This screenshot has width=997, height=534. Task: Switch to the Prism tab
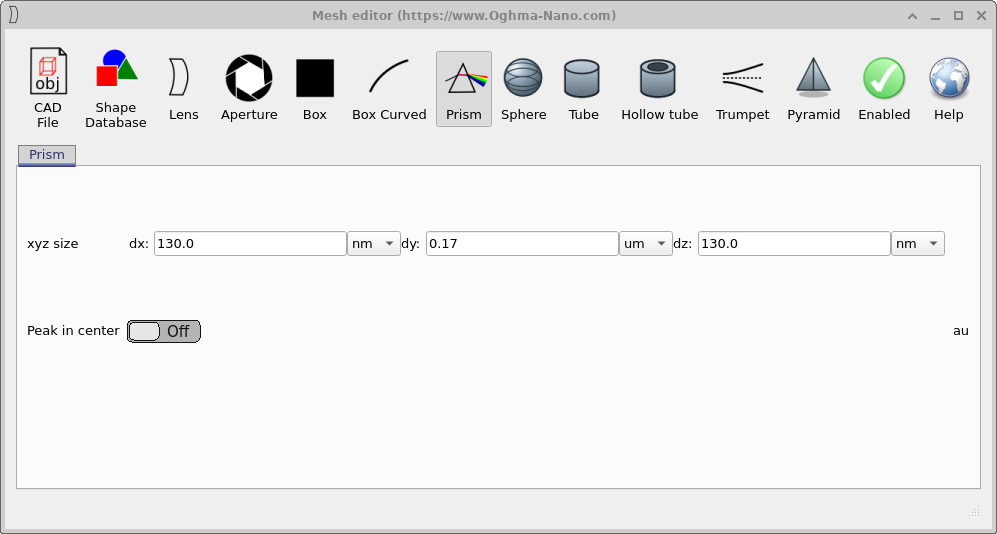(x=46, y=155)
